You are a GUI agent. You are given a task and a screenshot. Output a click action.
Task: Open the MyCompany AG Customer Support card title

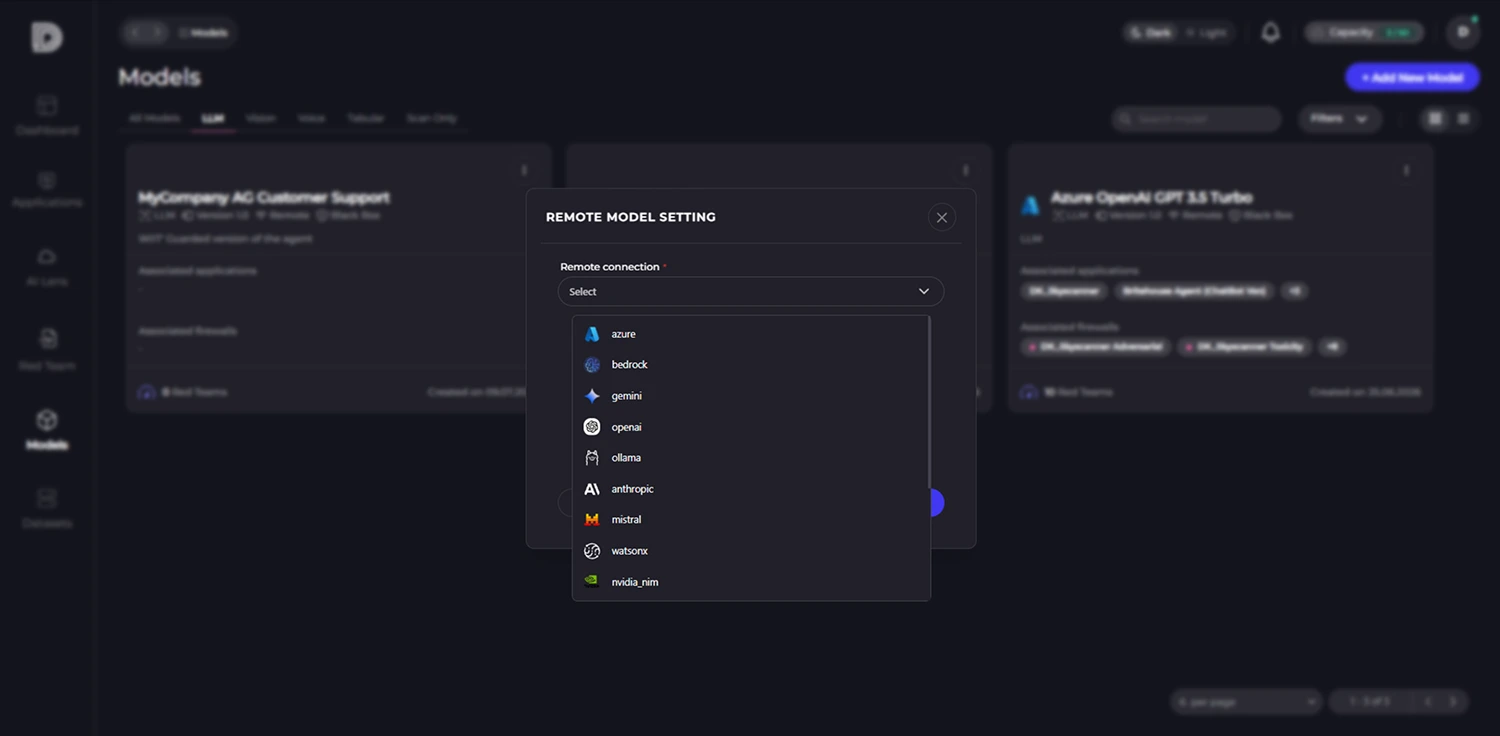264,197
